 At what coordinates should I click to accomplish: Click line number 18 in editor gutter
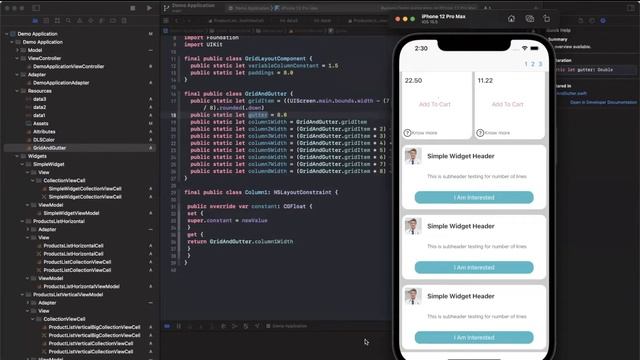(x=173, y=115)
